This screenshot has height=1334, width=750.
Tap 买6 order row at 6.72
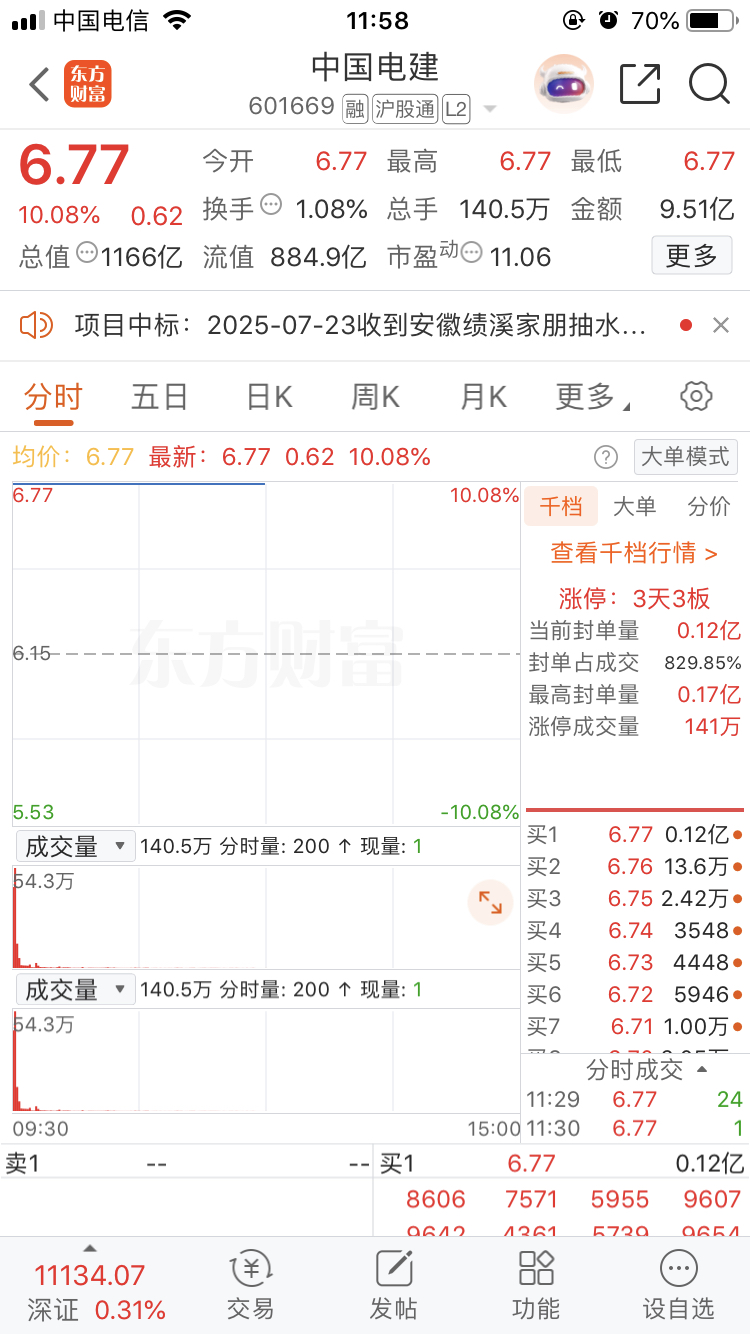[635, 994]
